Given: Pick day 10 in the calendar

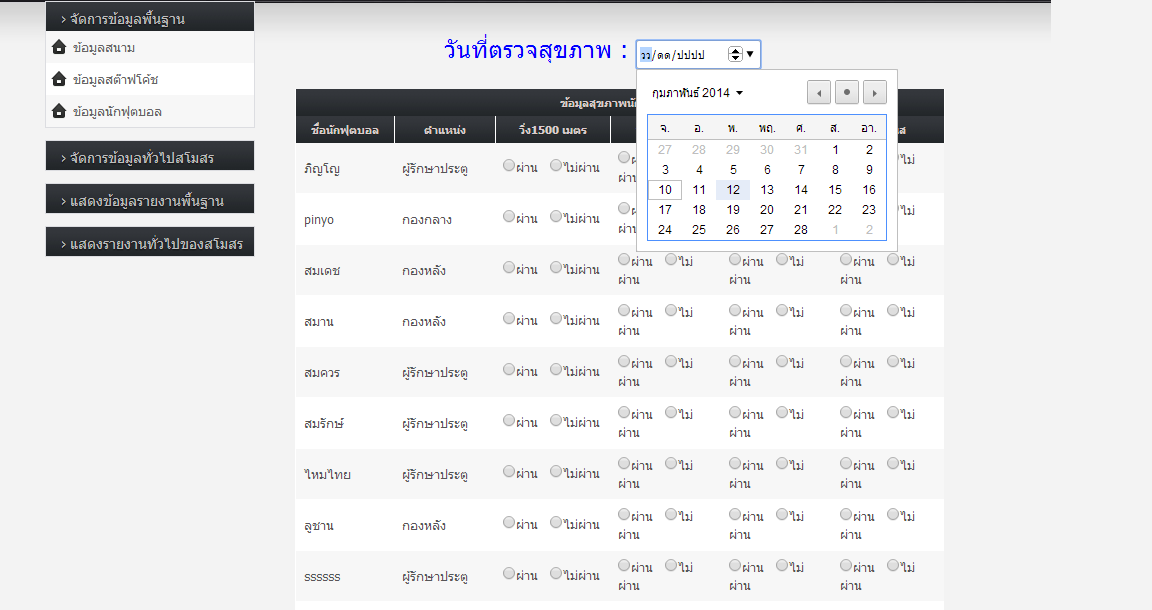Looking at the screenshot, I should tap(665, 190).
